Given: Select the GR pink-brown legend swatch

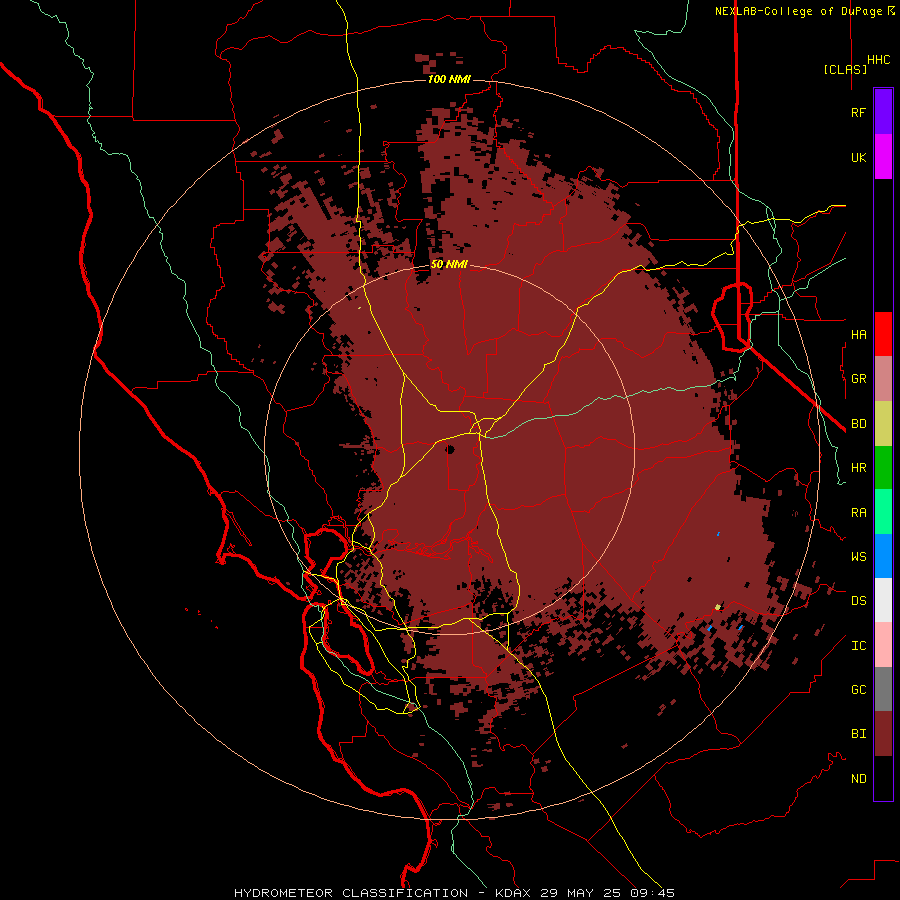Looking at the screenshot, I should pyautogui.click(x=883, y=379).
